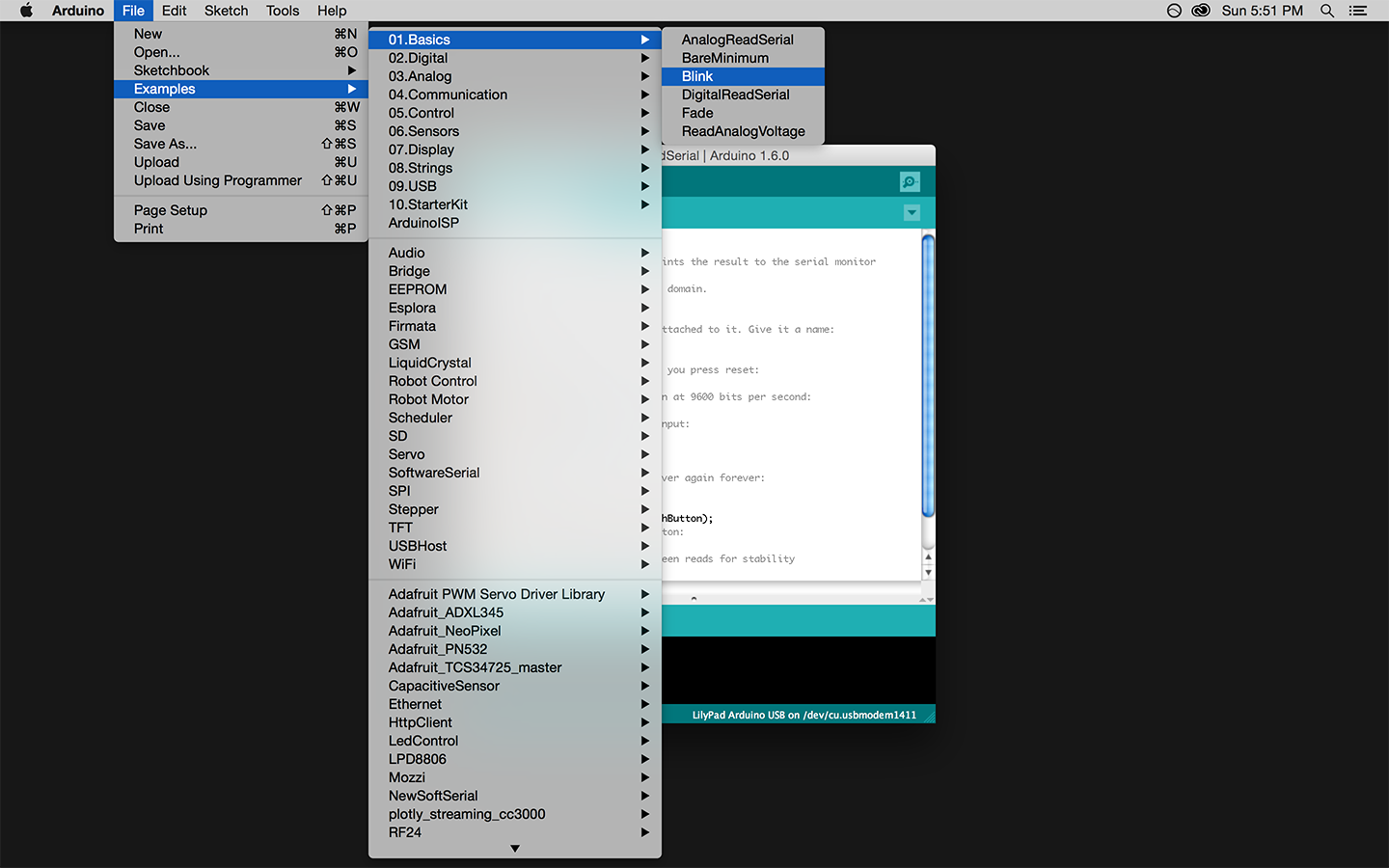The height and width of the screenshot is (868, 1389).
Task: Click the blue vertical scrollbar thumb
Action: point(928,376)
